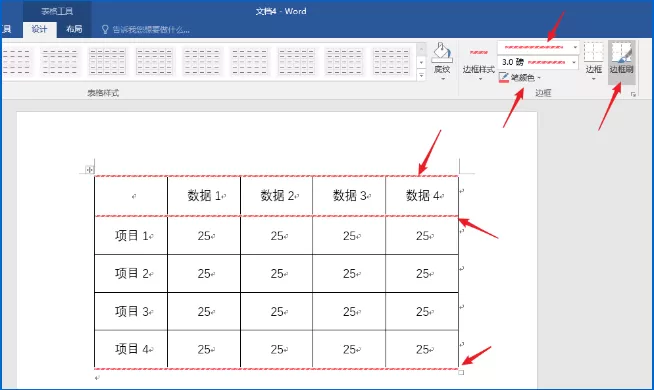Click the 项目 4 row label

131,349
